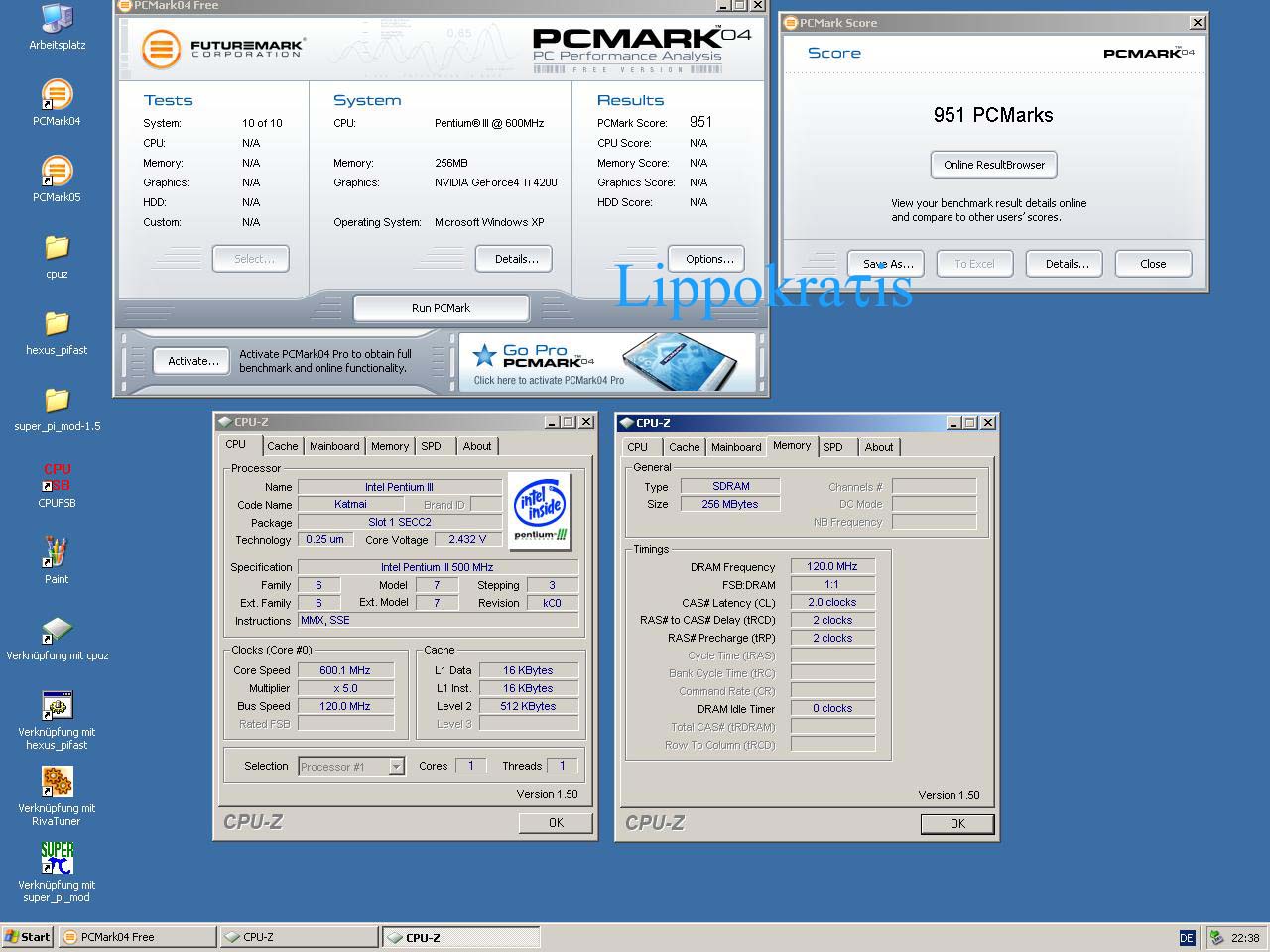This screenshot has width=1270, height=952.
Task: Select About tab in right CPU-Z window
Action: click(x=879, y=447)
